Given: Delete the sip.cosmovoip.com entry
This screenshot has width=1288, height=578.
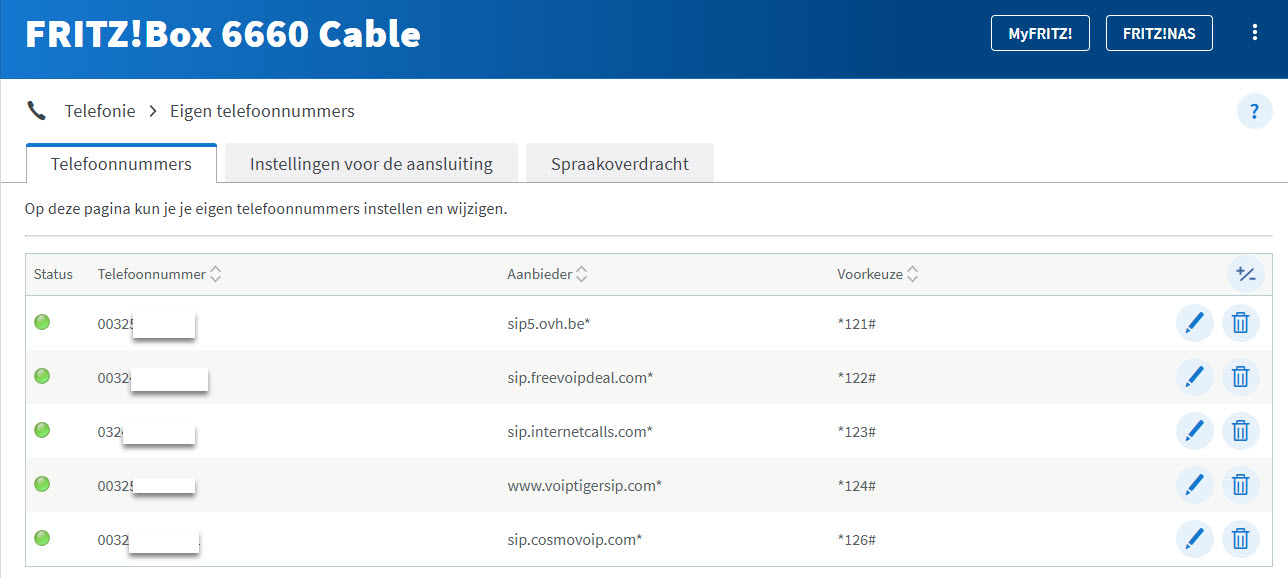Looking at the screenshot, I should coord(1240,539).
